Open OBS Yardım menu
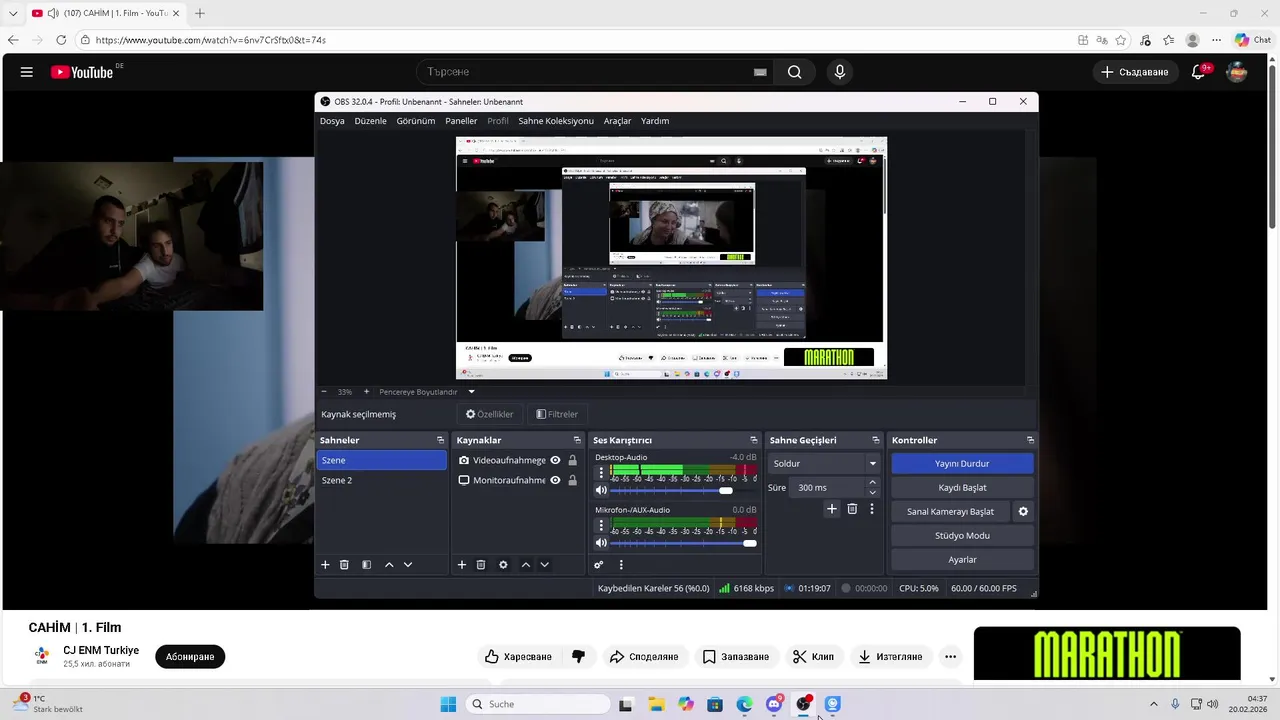The width and height of the screenshot is (1280, 720). [655, 121]
